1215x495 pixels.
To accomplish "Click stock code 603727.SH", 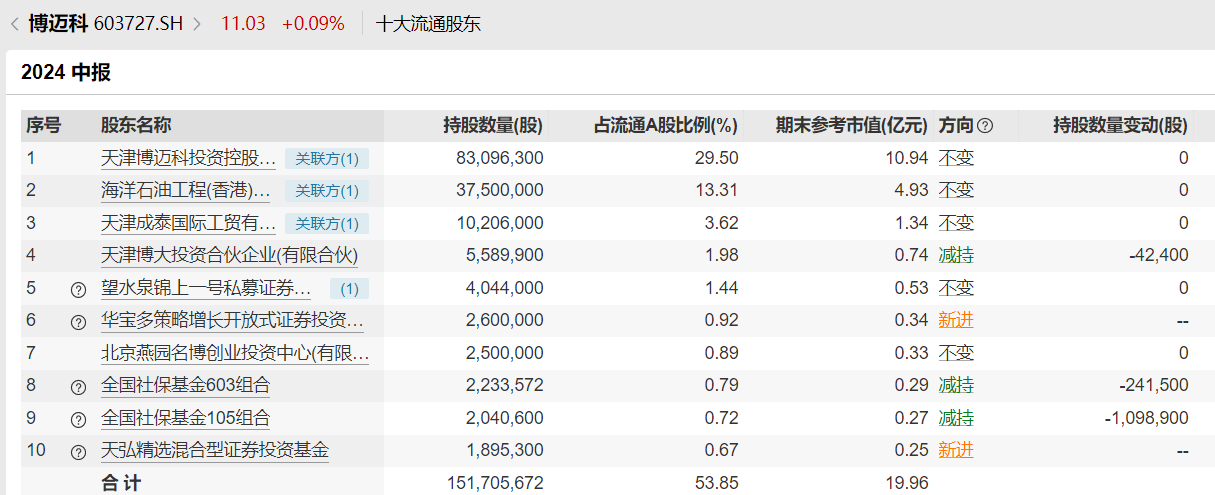I will point(138,23).
